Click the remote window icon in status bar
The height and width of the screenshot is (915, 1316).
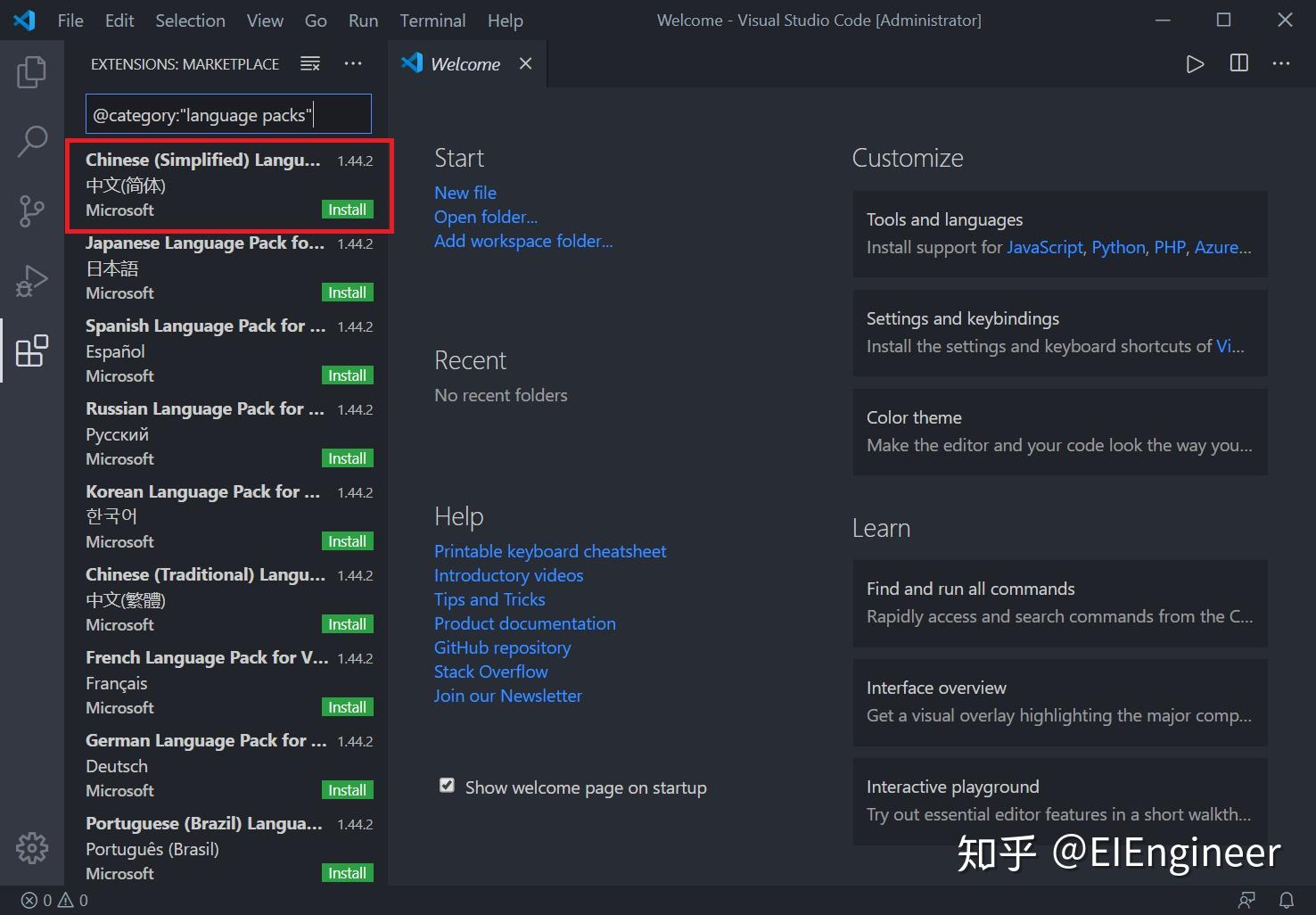[1246, 900]
